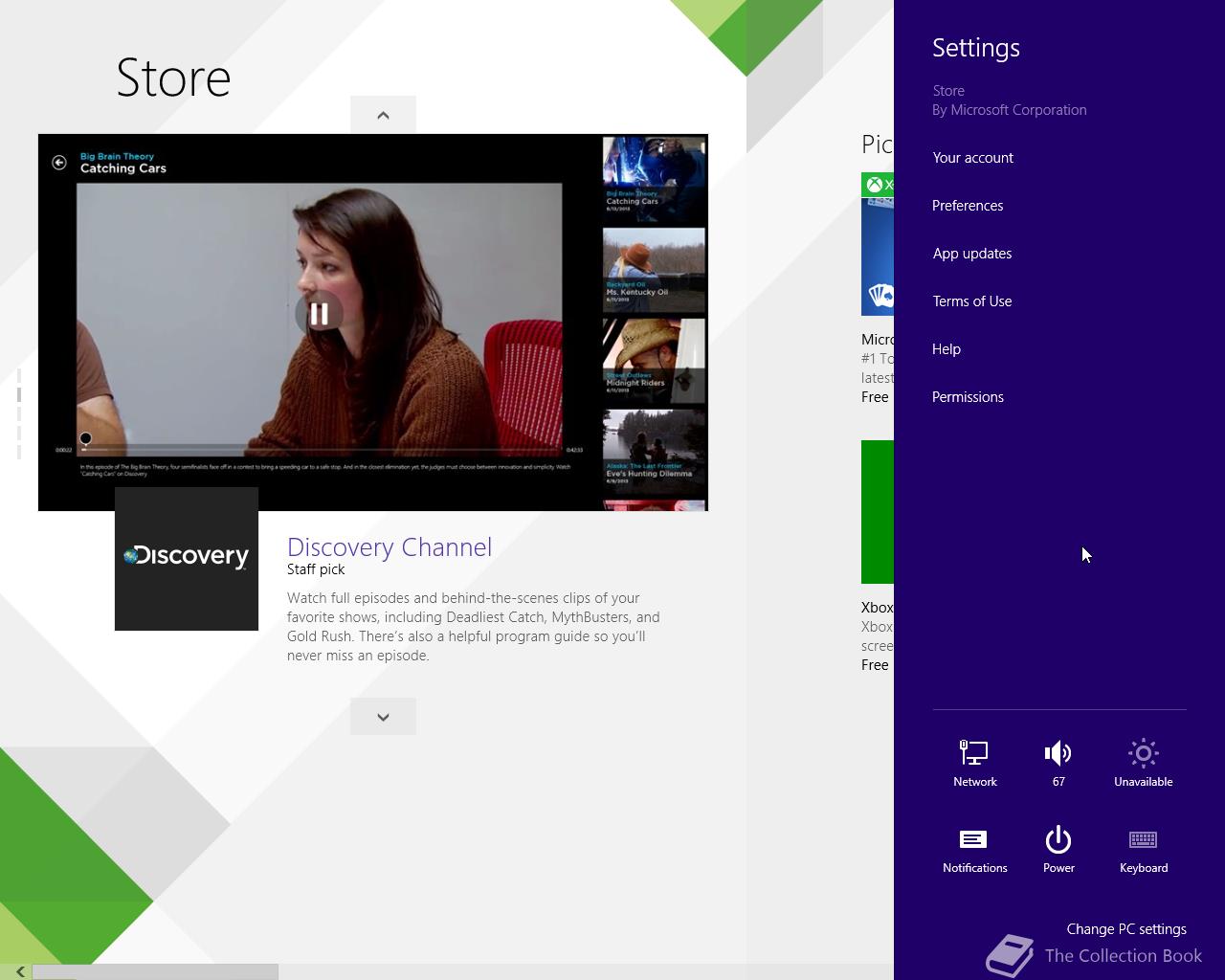Click the Microsoft Solitaire card tile
1225x980 pixels.
point(878,244)
